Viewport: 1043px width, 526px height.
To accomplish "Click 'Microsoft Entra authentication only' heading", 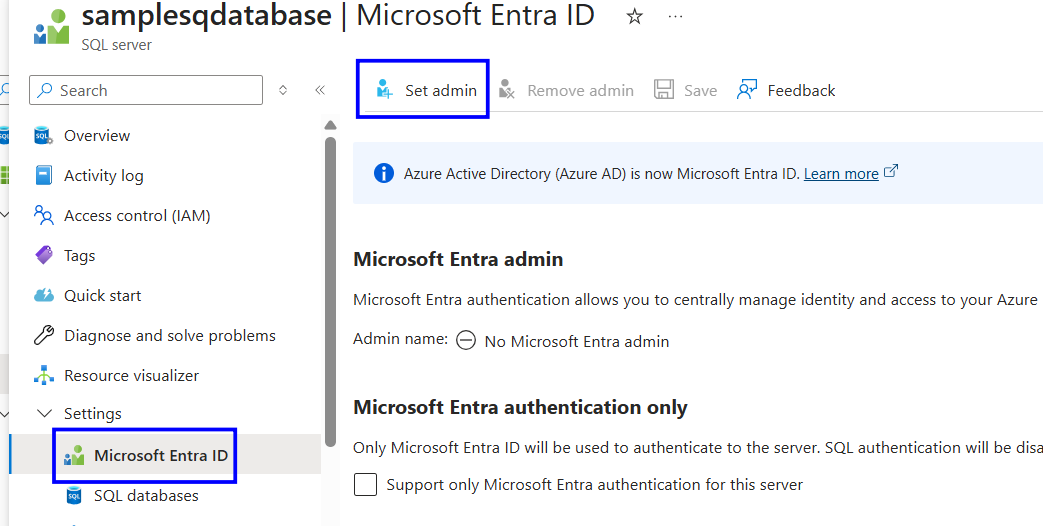I will [x=520, y=407].
